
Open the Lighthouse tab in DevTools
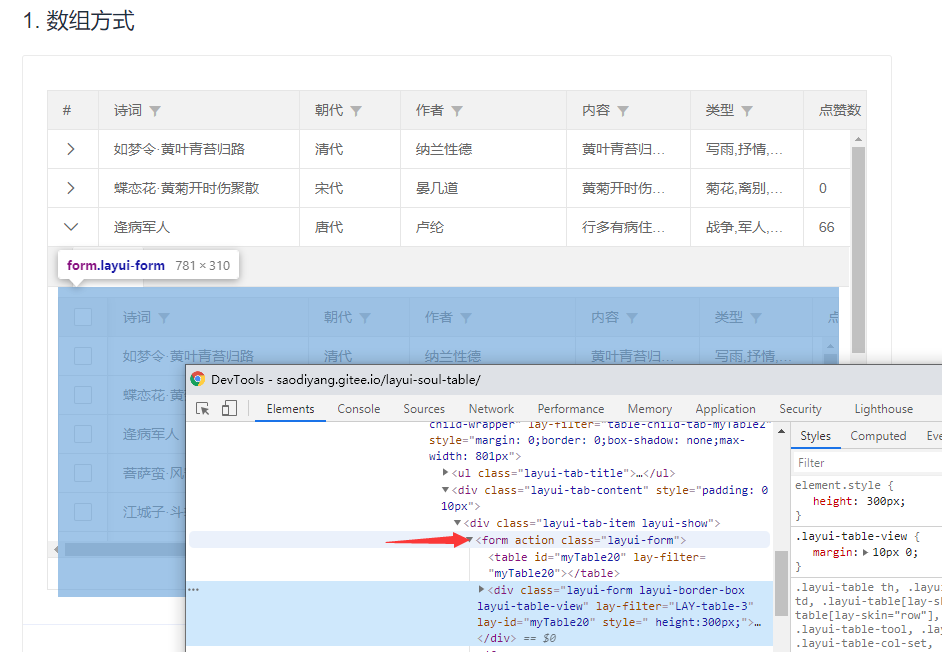click(x=884, y=409)
